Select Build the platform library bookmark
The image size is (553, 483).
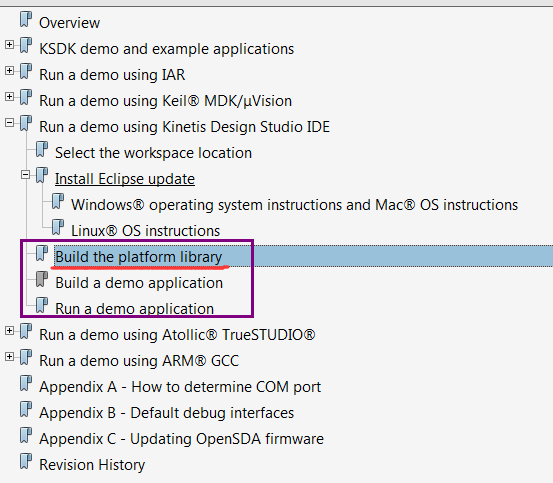point(139,257)
